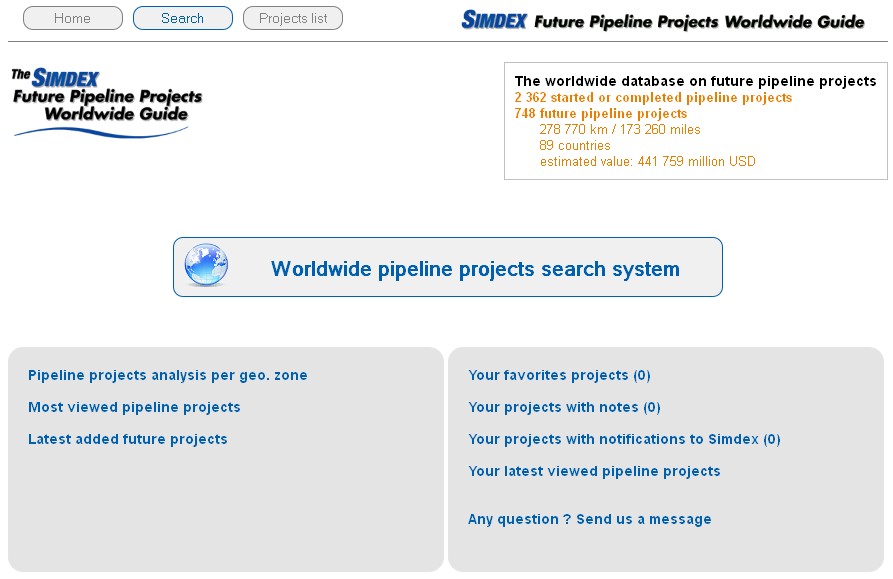Open the Projects list tab

293,18
